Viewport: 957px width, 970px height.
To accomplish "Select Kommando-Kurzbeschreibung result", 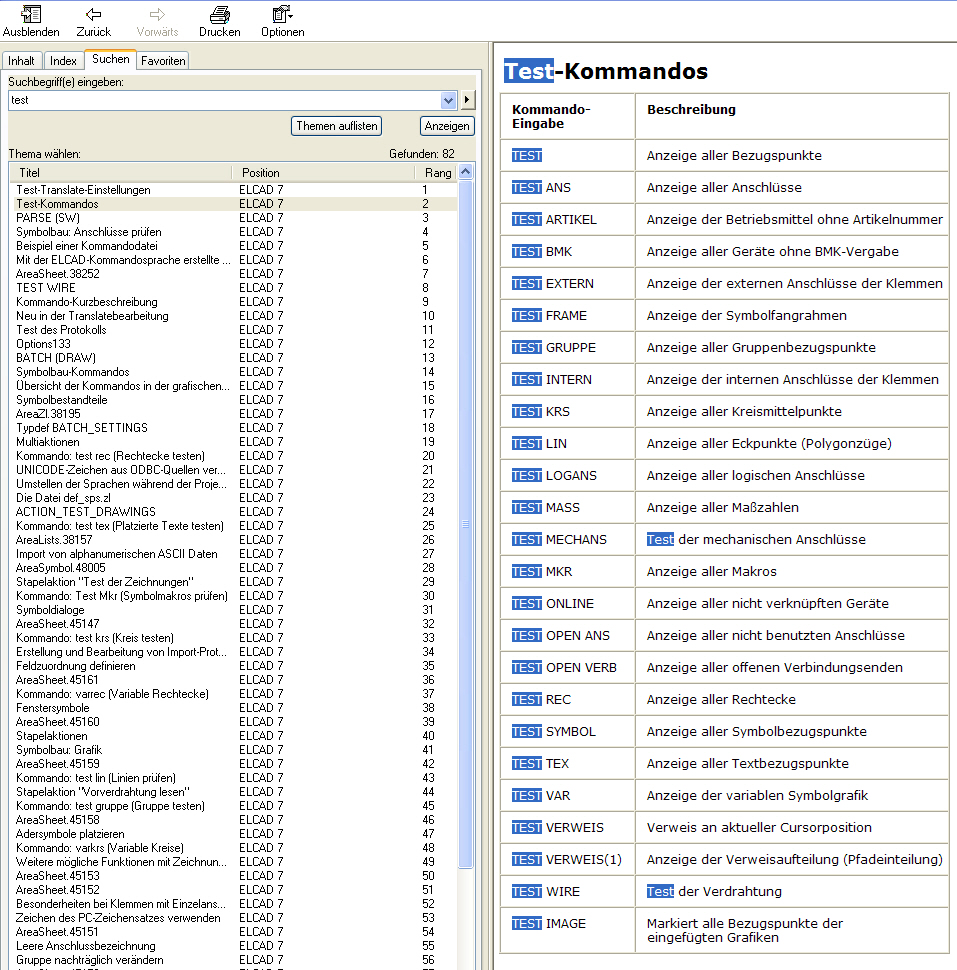I will pyautogui.click(x=87, y=302).
